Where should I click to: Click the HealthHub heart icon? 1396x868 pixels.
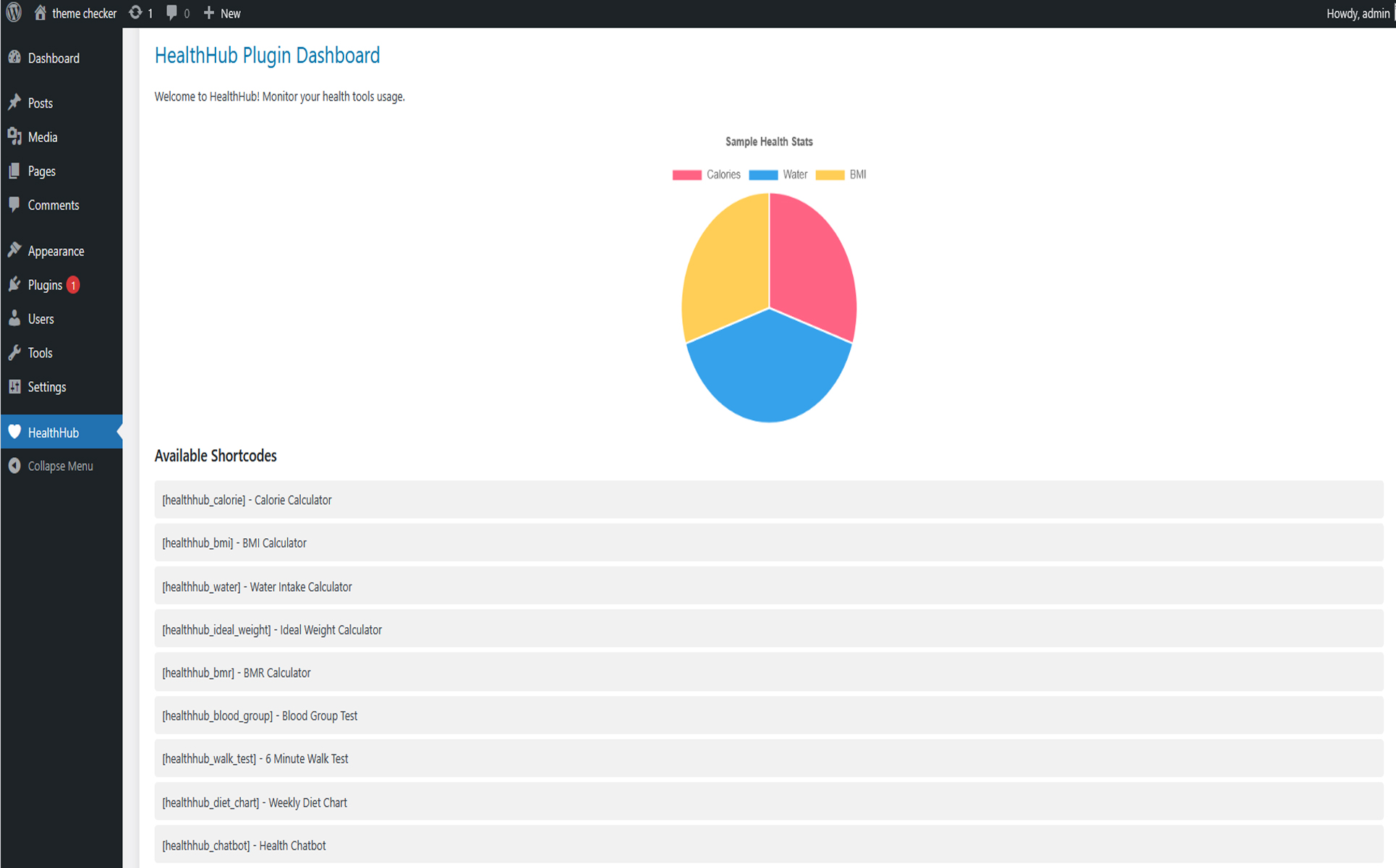click(x=14, y=432)
